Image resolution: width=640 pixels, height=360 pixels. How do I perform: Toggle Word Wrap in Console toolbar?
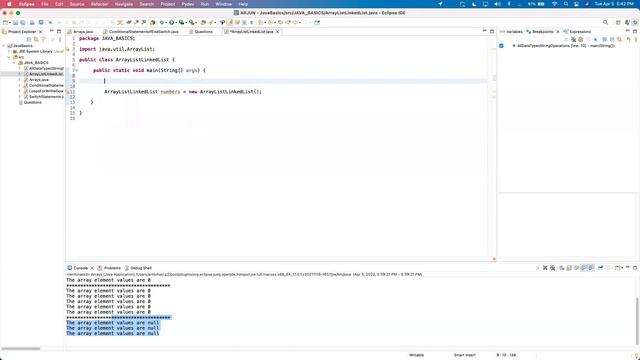click(x=576, y=268)
